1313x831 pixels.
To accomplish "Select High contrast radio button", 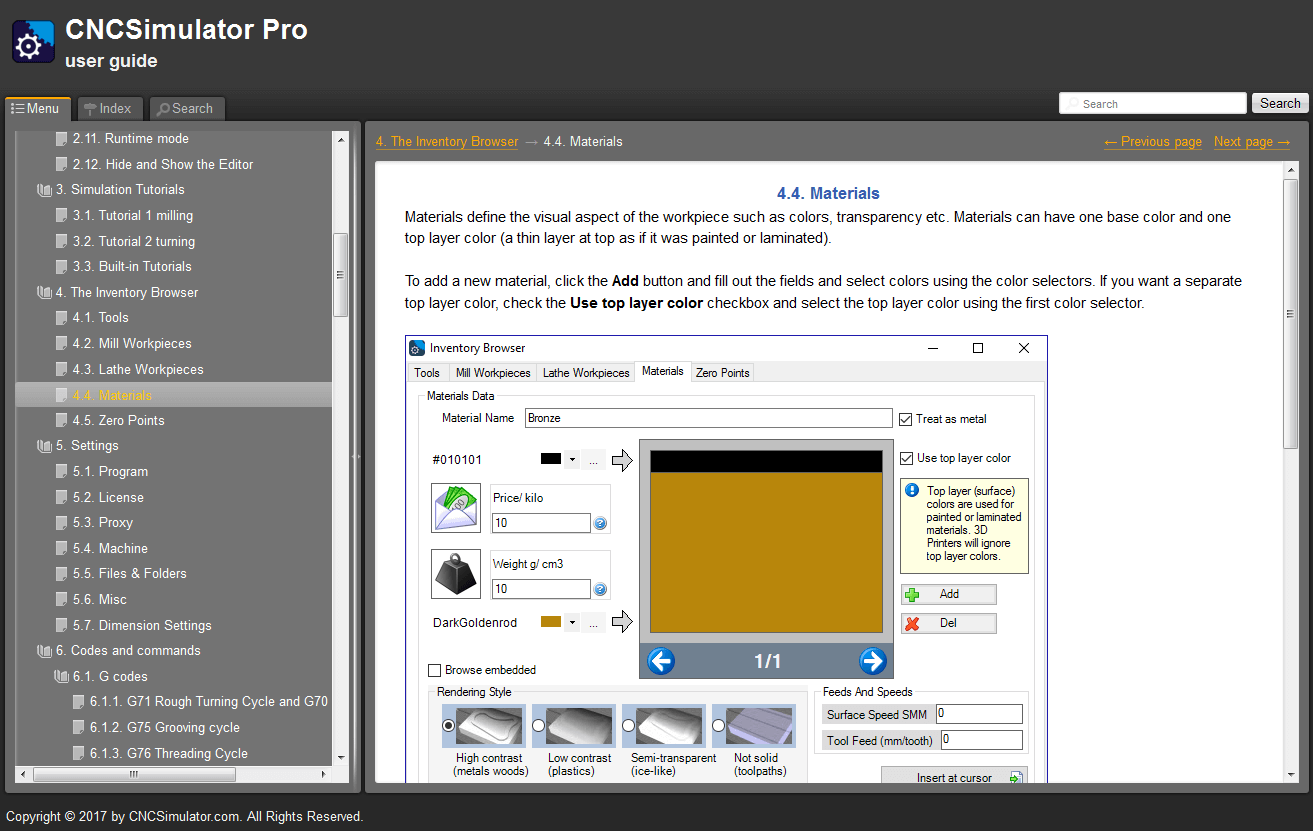I will pyautogui.click(x=449, y=725).
